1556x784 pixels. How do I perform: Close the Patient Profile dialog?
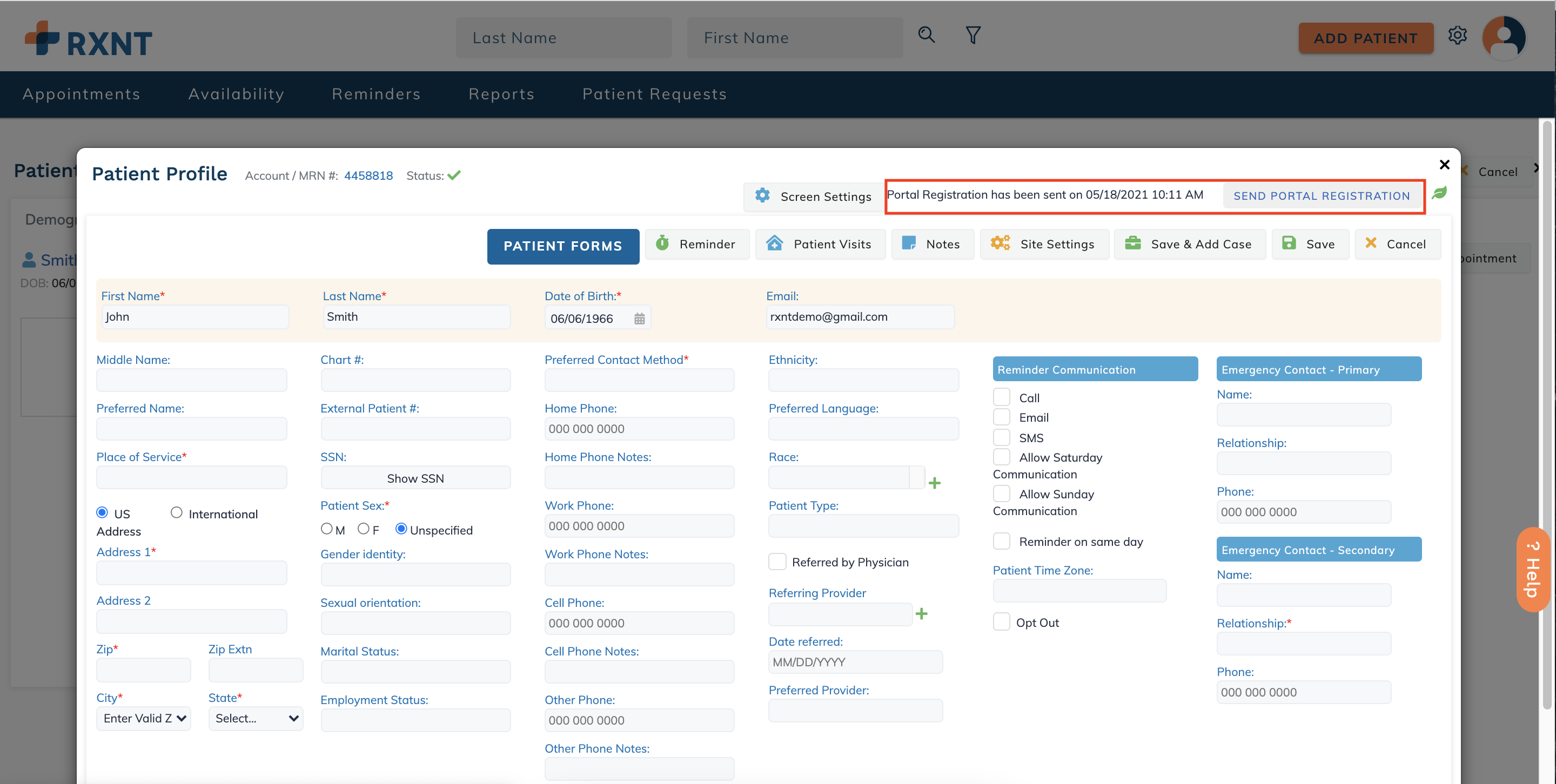pos(1444,164)
